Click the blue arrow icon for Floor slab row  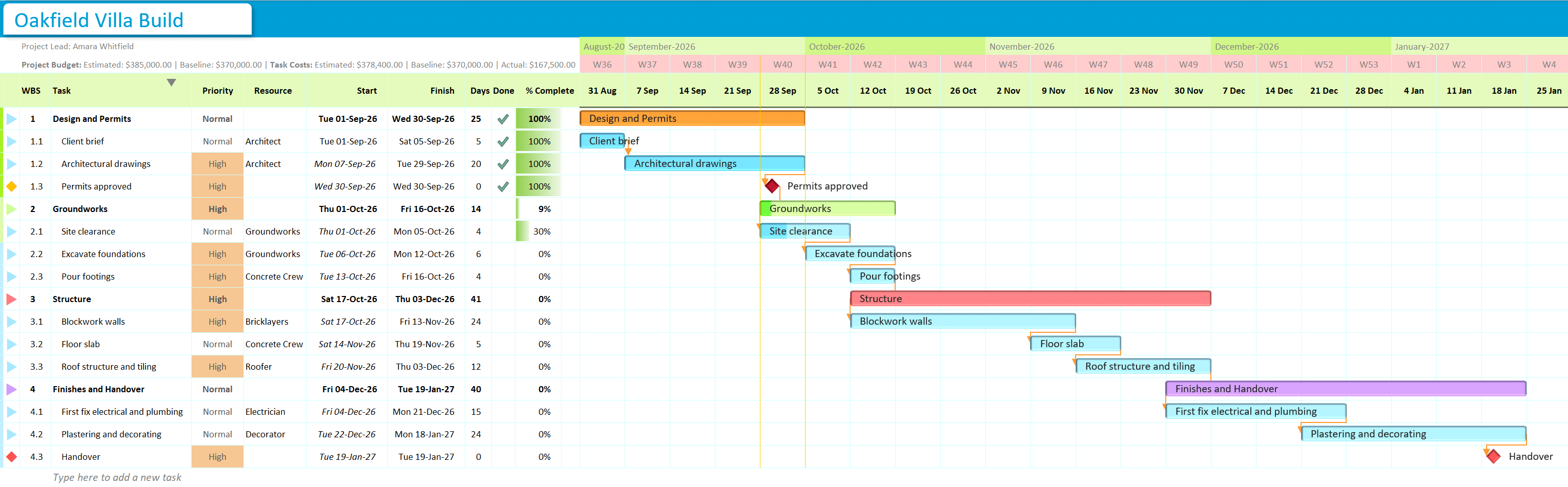(12, 344)
